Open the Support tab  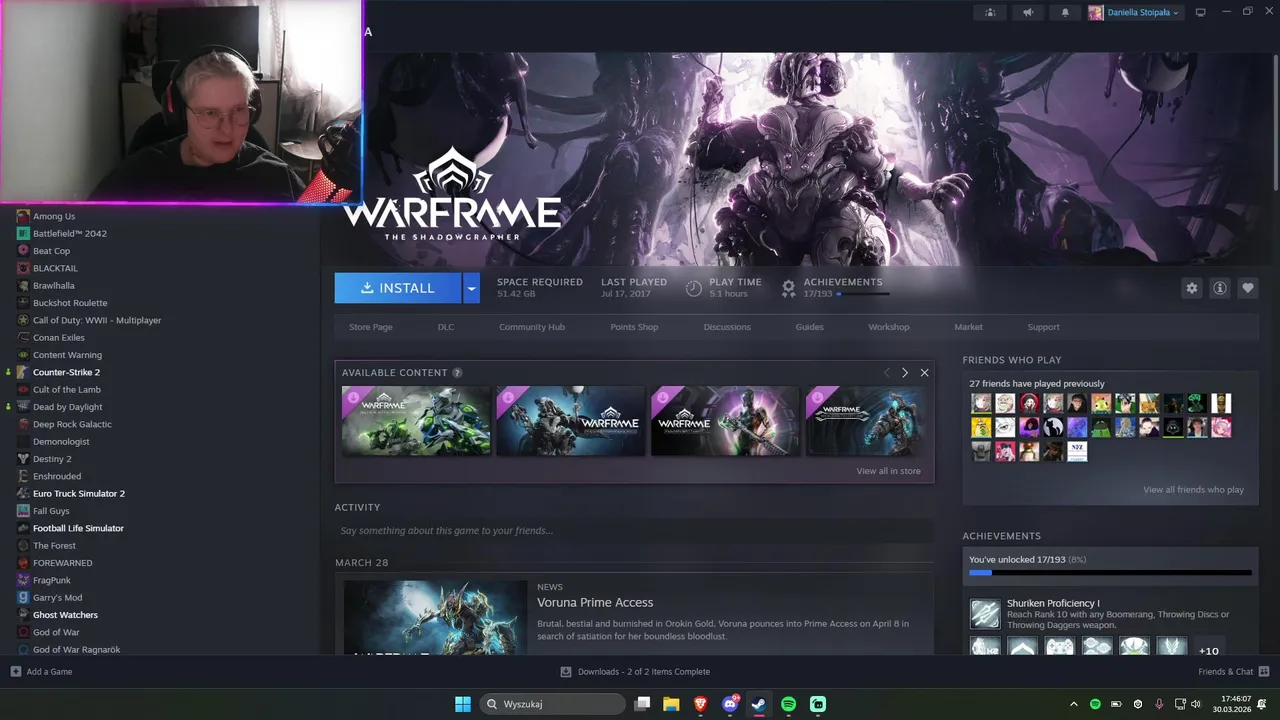(1043, 327)
